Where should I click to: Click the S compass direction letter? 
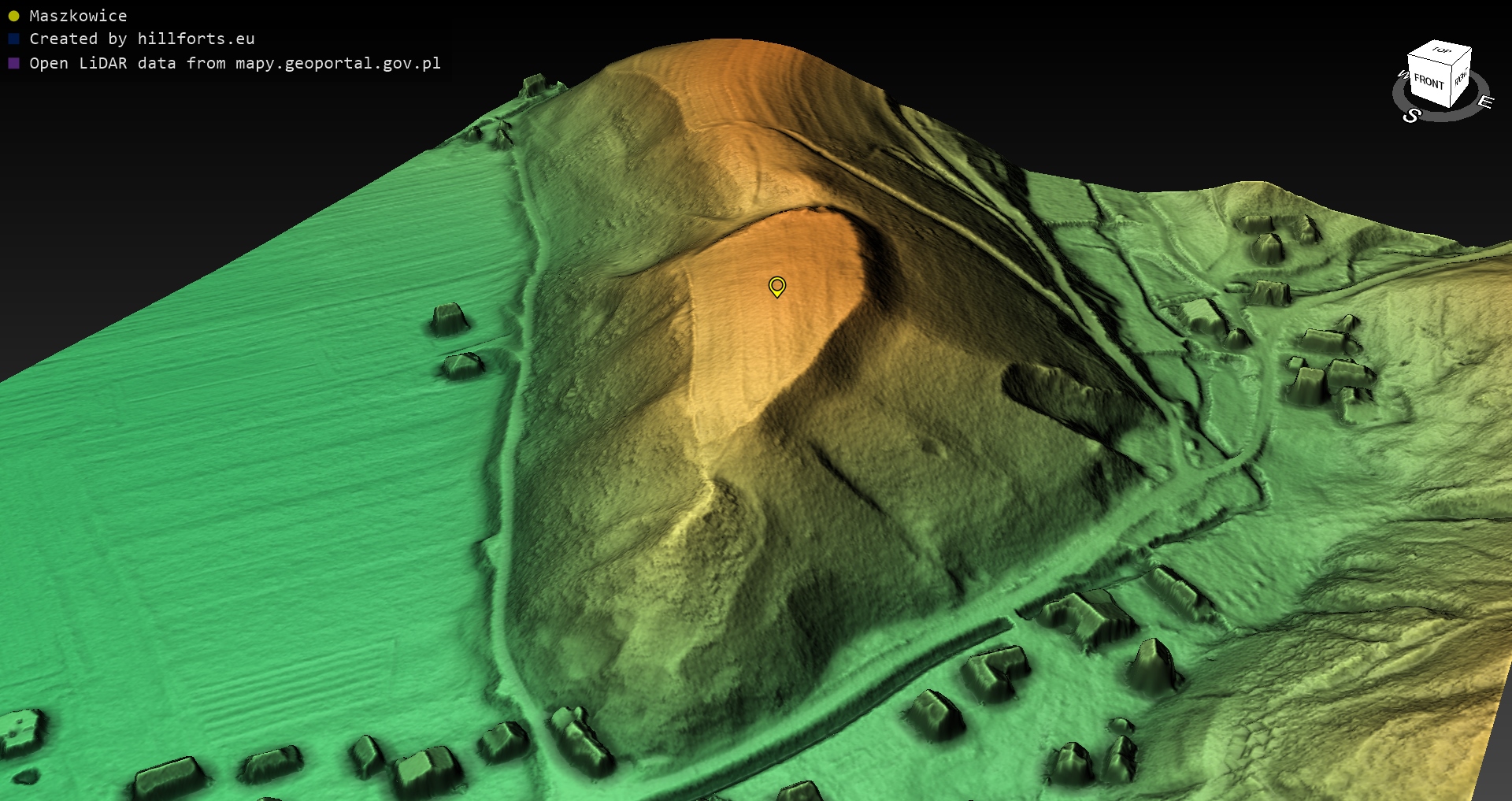(x=1411, y=116)
